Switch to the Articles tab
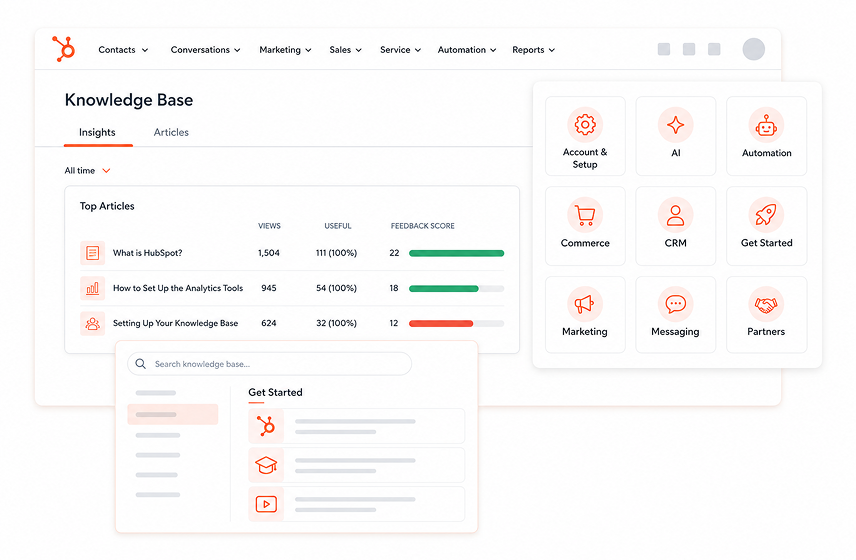Screen dimensions: 856x560 (171, 132)
